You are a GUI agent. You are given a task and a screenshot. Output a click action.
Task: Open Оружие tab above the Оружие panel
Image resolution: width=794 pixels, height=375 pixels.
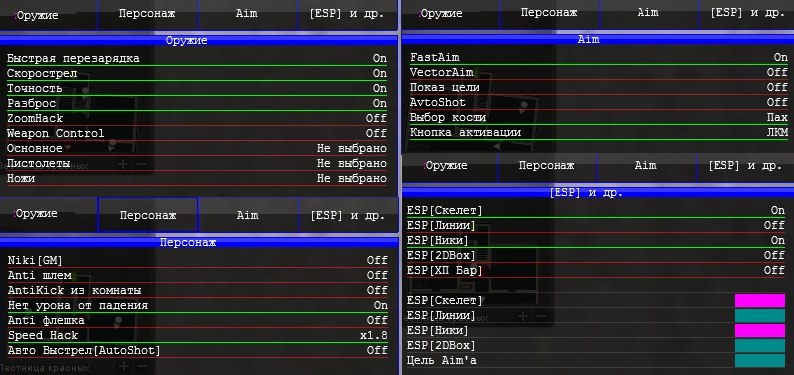pyautogui.click(x=49, y=14)
